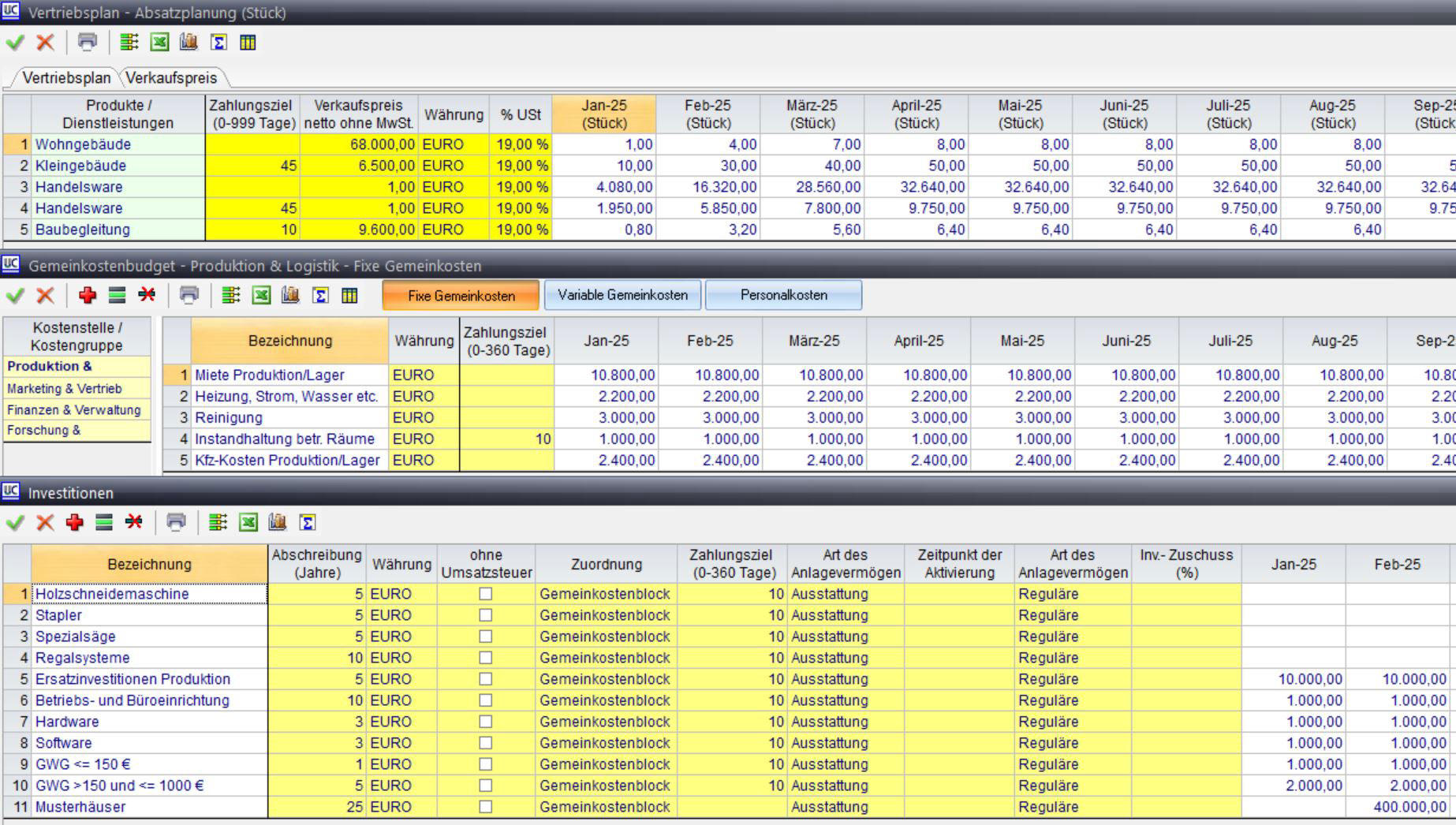Click the column table icon in the Vertriebsplan toolbar
Viewport: 1456px width, 825px height.
coord(248,43)
